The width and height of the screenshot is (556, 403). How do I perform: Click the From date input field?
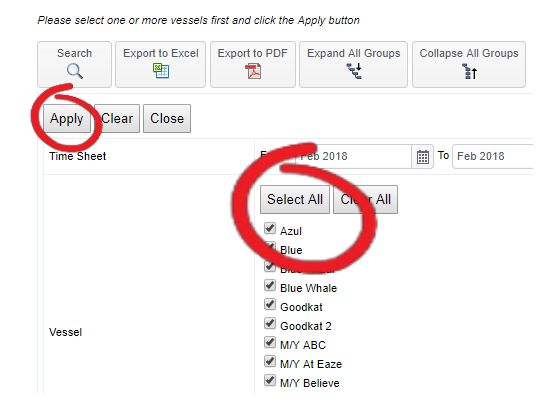point(354,156)
